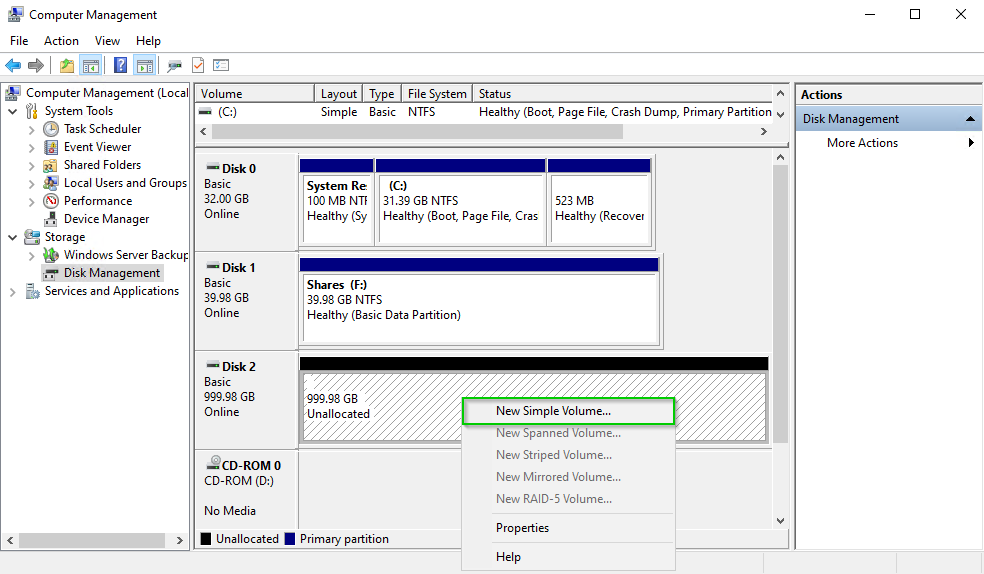Open the Action menu
Screen dimensions: 984x574
pos(61,41)
